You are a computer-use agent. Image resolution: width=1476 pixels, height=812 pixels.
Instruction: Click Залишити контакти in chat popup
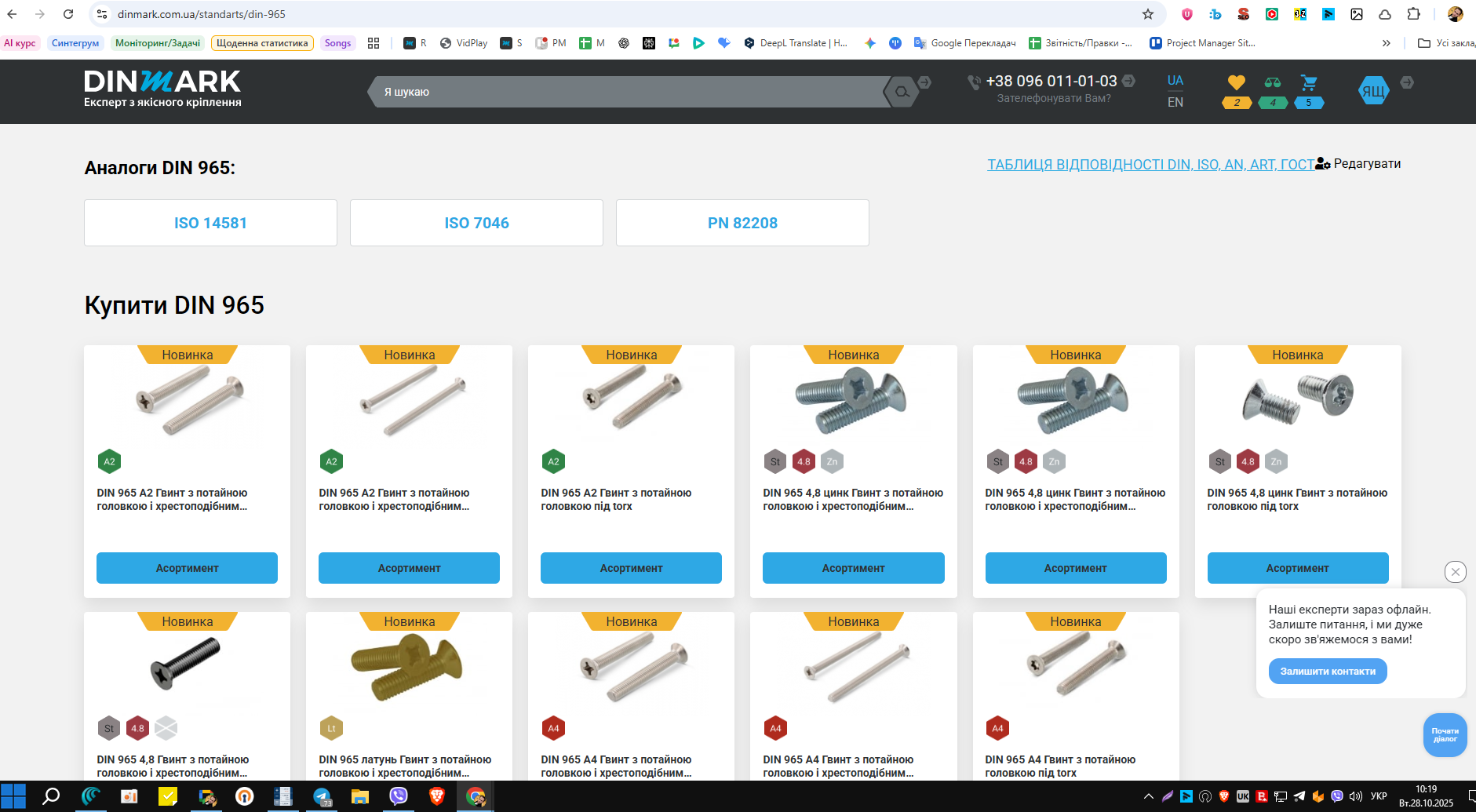click(x=1328, y=671)
